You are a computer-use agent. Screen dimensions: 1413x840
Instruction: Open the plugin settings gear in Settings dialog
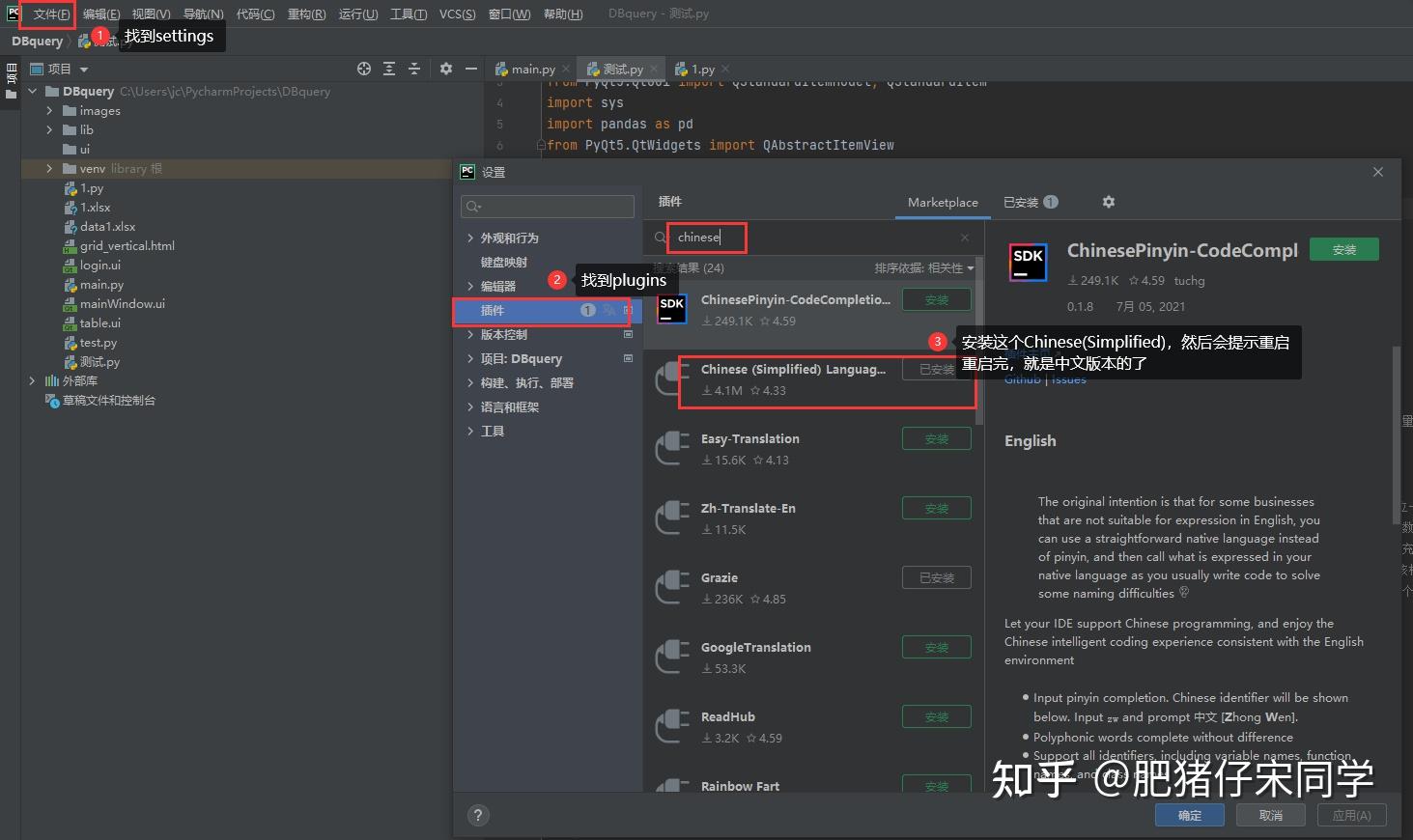[1109, 202]
